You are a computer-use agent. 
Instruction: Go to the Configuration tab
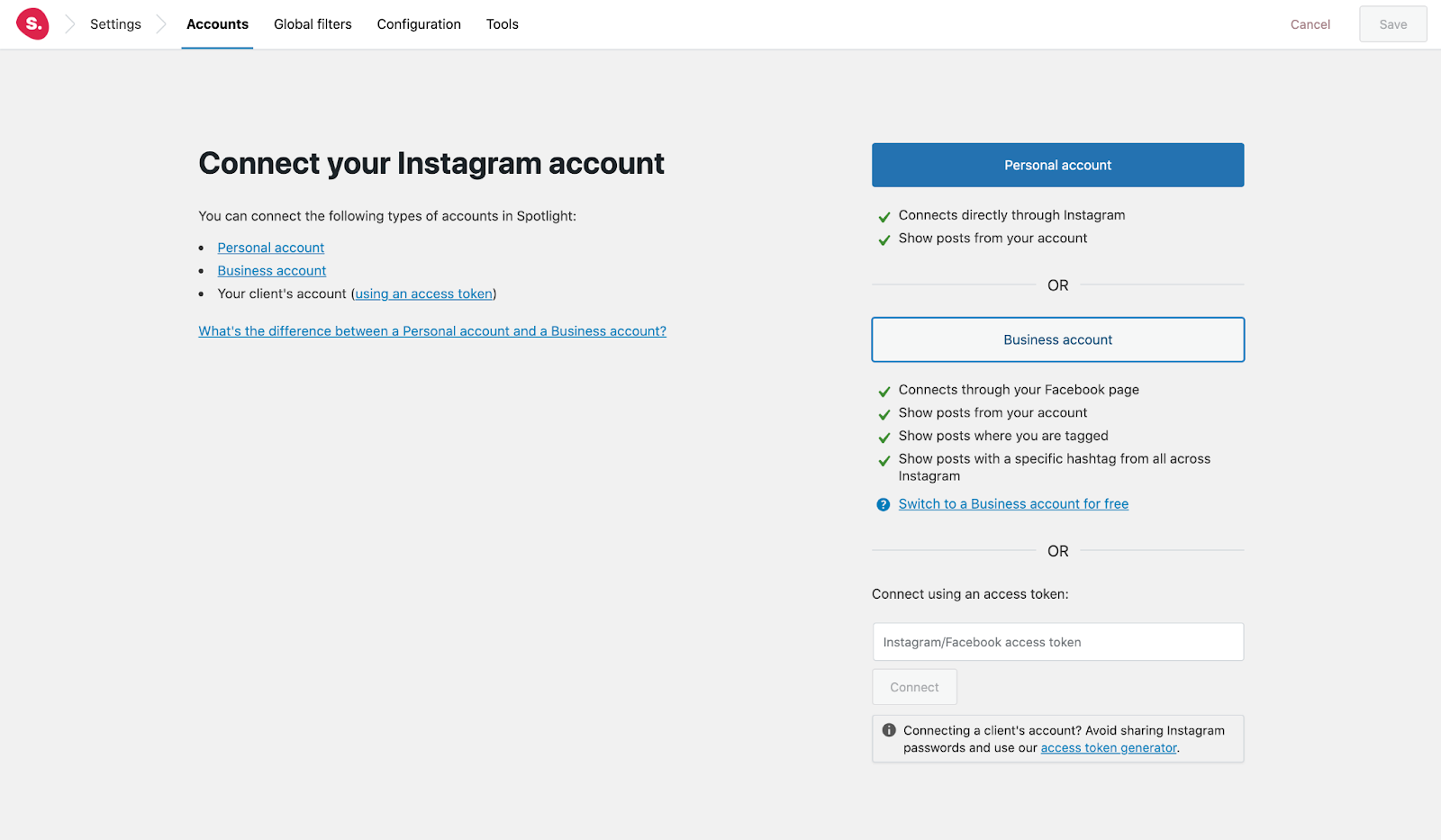(419, 24)
